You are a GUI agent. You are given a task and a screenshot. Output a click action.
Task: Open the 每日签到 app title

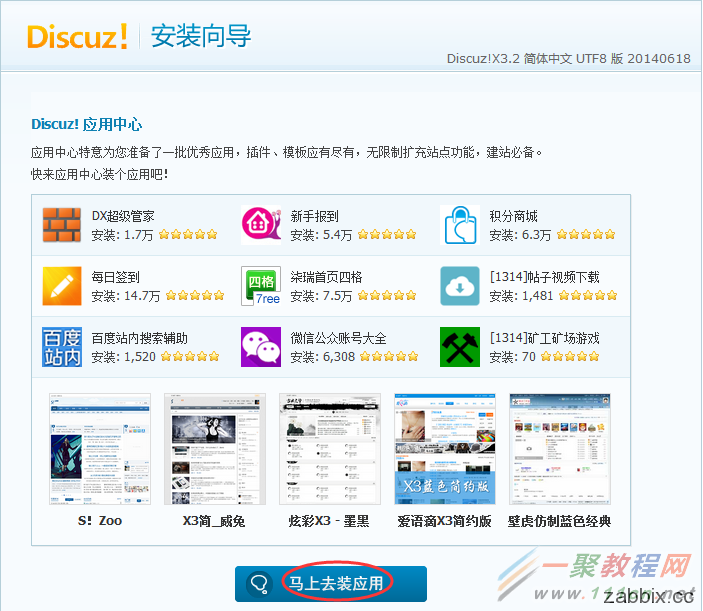click(x=116, y=277)
